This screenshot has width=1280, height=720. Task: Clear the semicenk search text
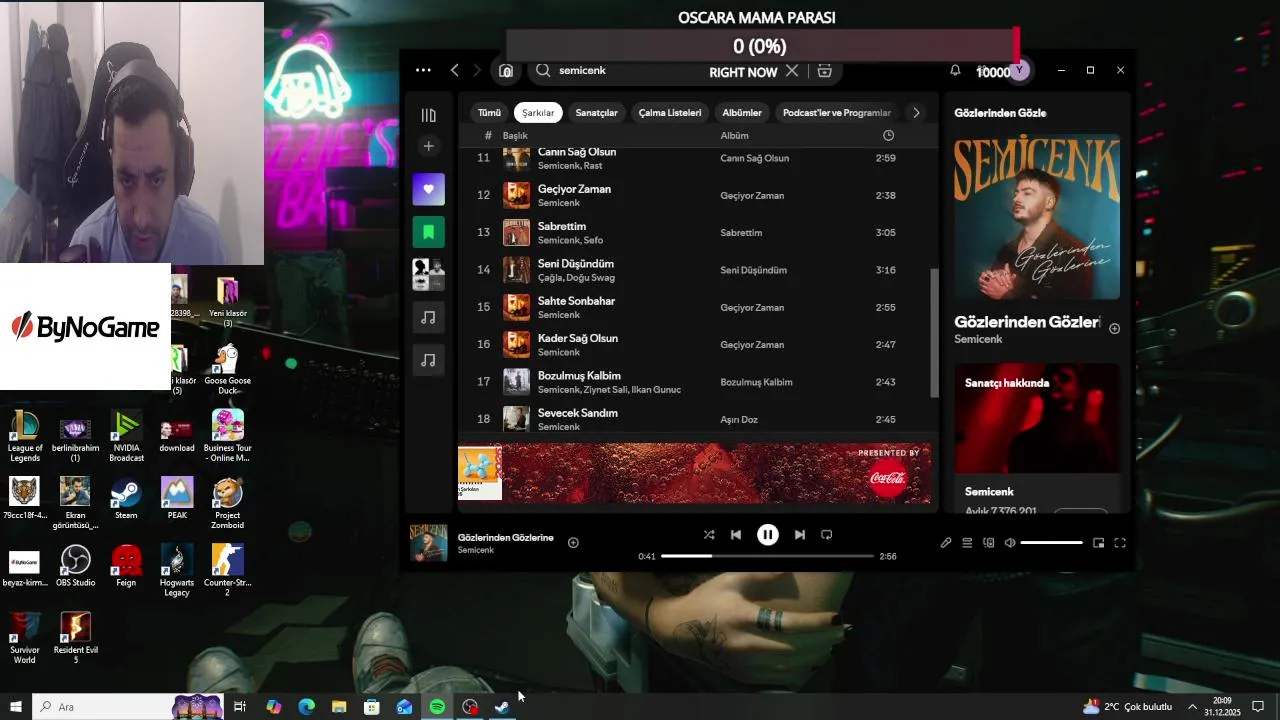click(792, 71)
